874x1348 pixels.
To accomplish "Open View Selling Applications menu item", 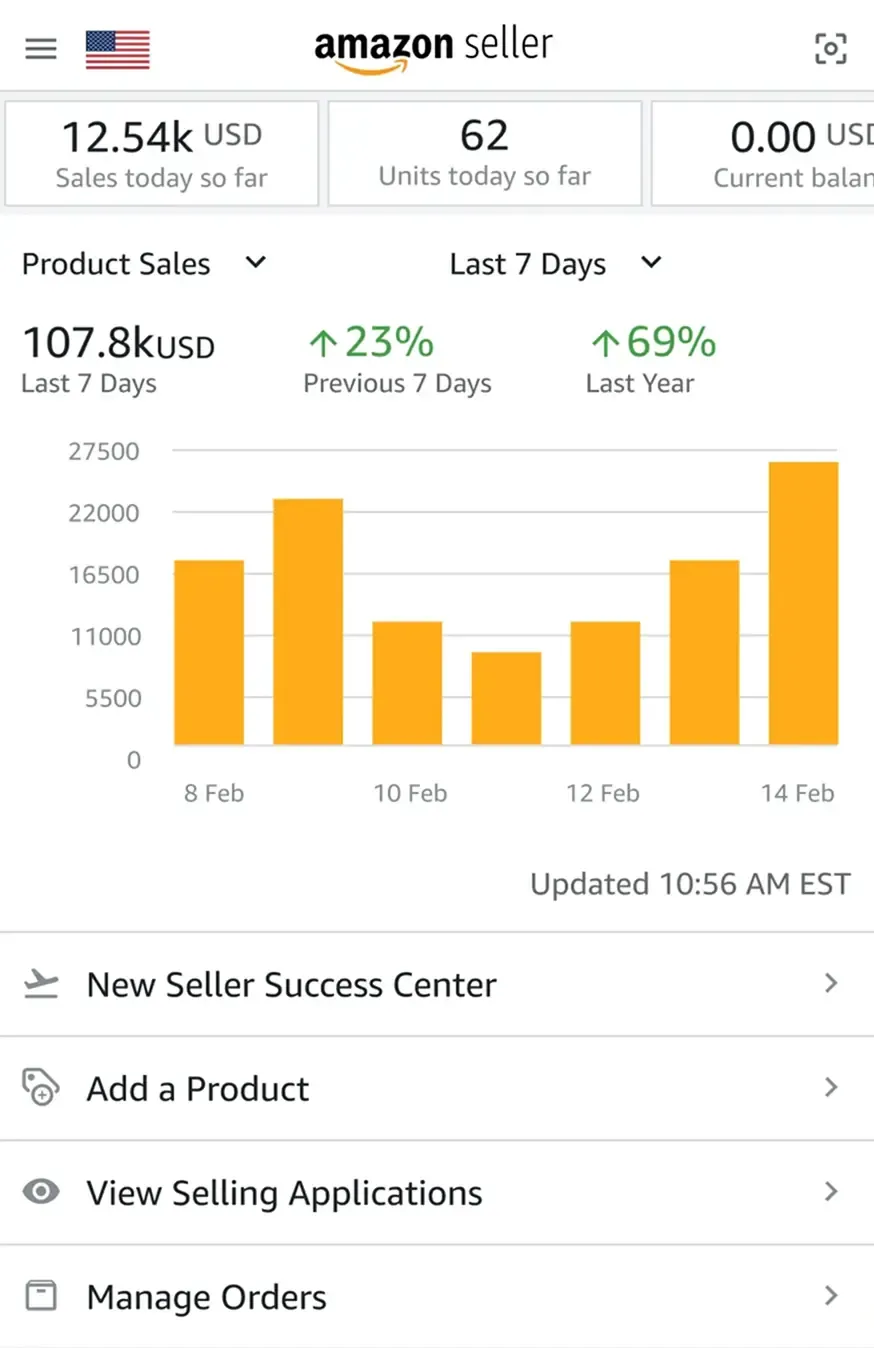I will (x=437, y=1192).
